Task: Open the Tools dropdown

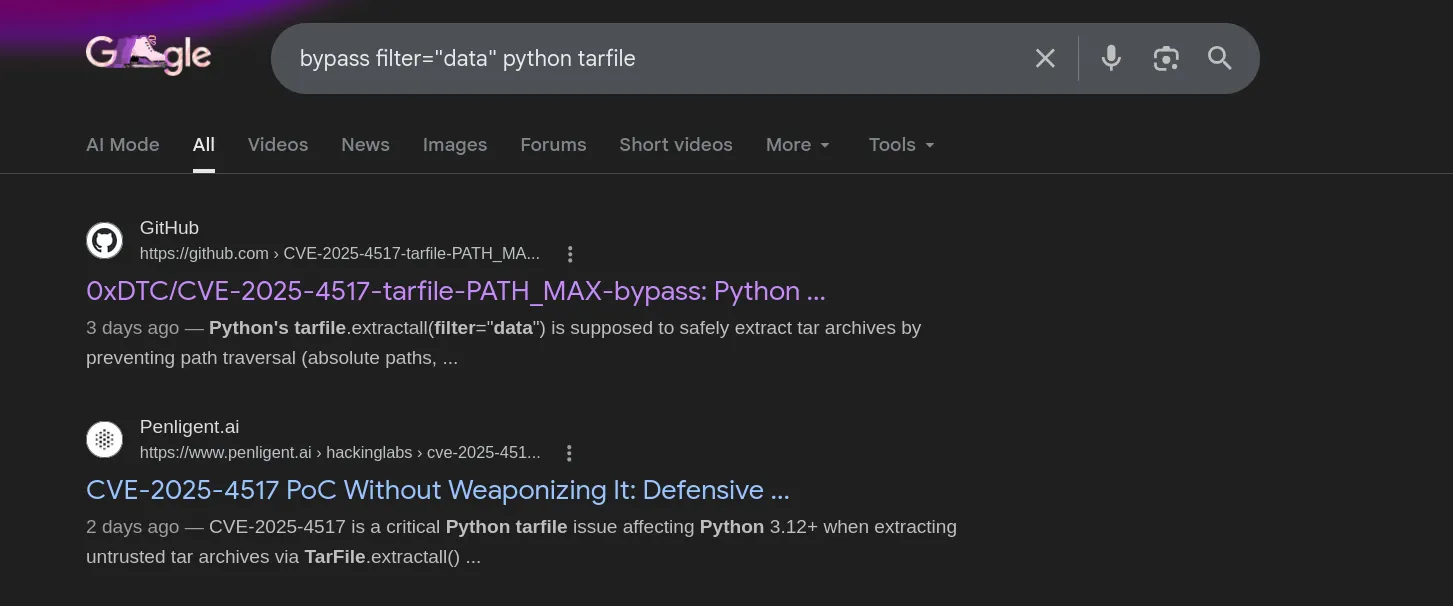Action: point(902,145)
